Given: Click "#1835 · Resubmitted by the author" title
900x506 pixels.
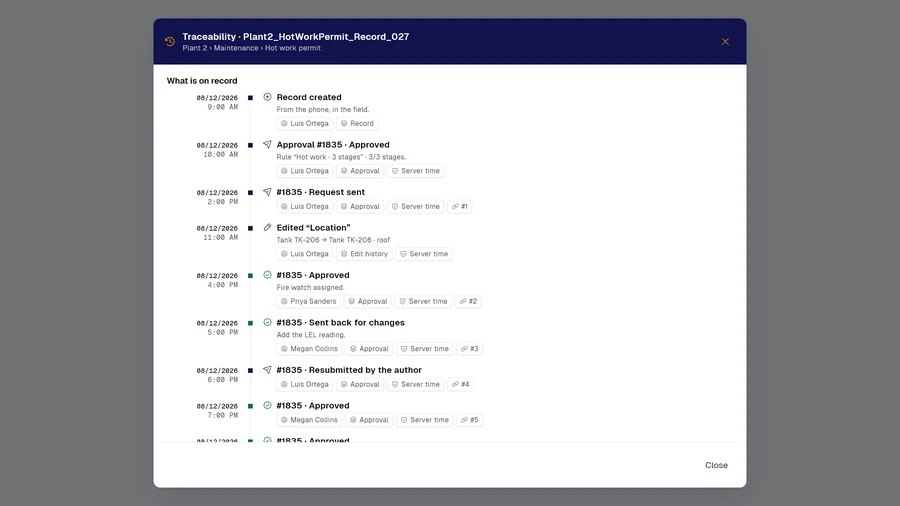Looking at the screenshot, I should pos(349,370).
